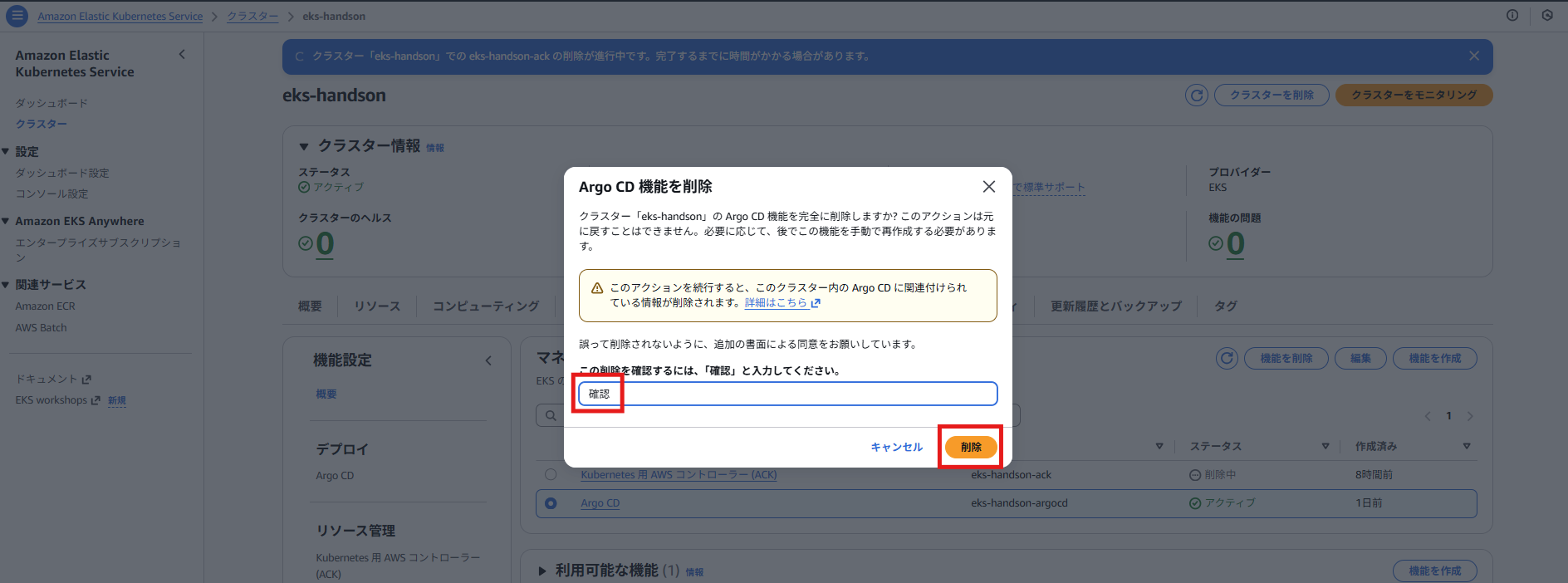Open Kubernetes 用 AWS コントローラー (ACK) link

tap(679, 475)
